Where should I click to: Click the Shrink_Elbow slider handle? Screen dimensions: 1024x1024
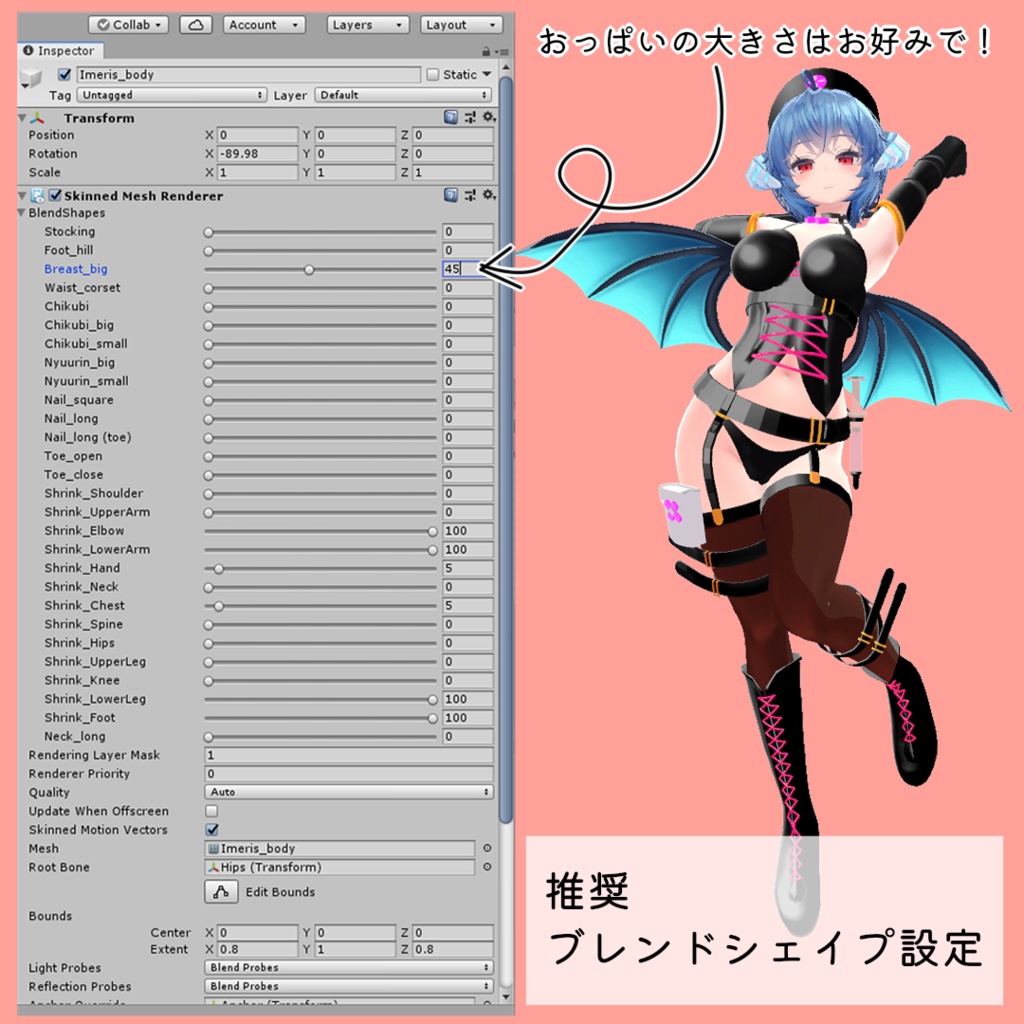(x=432, y=532)
